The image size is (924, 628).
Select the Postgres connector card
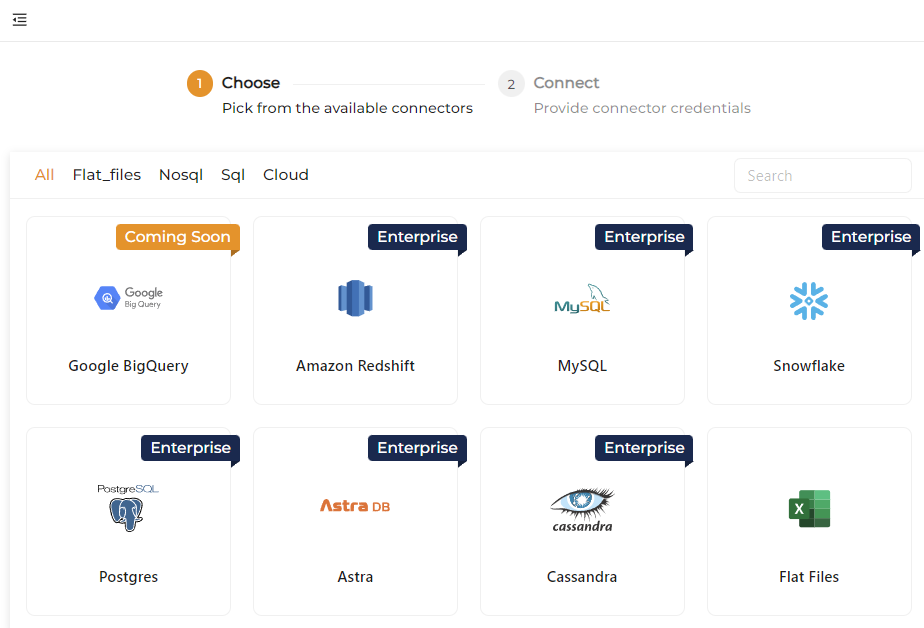128,521
